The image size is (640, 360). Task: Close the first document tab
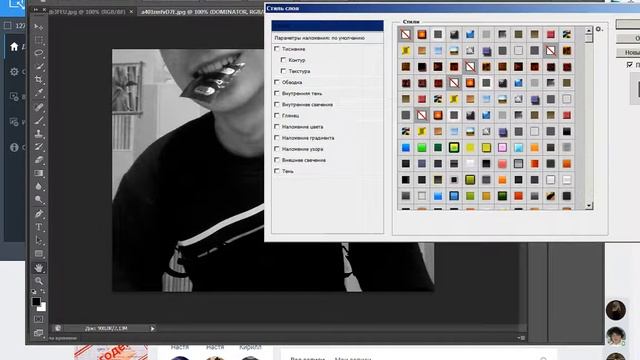pyautogui.click(x=131, y=12)
